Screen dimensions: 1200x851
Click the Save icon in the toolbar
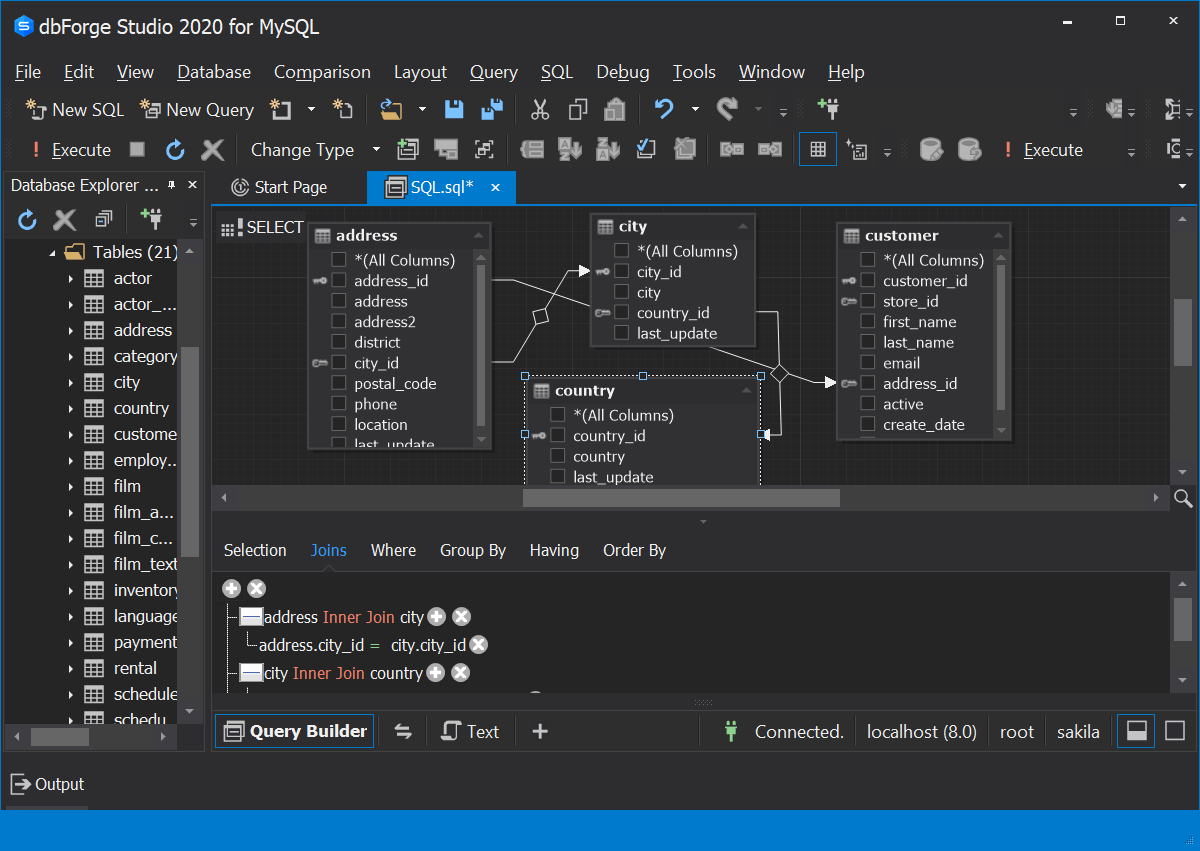click(x=453, y=109)
